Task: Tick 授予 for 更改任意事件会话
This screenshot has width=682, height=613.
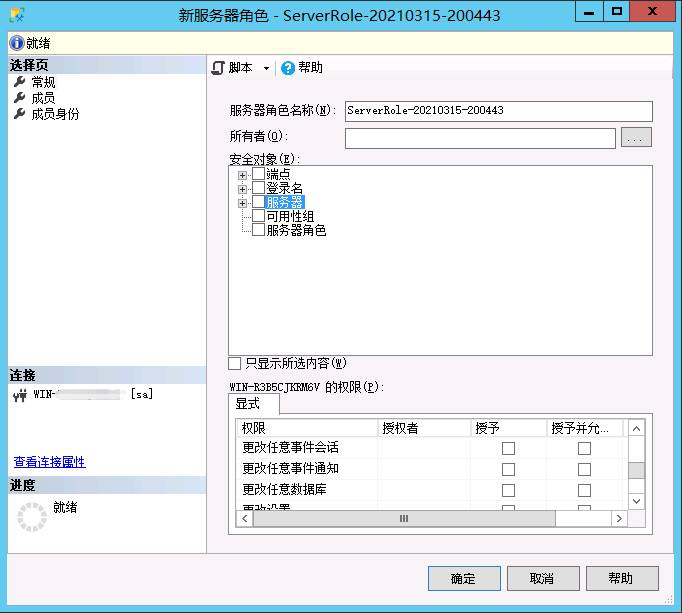Action: coord(508,449)
